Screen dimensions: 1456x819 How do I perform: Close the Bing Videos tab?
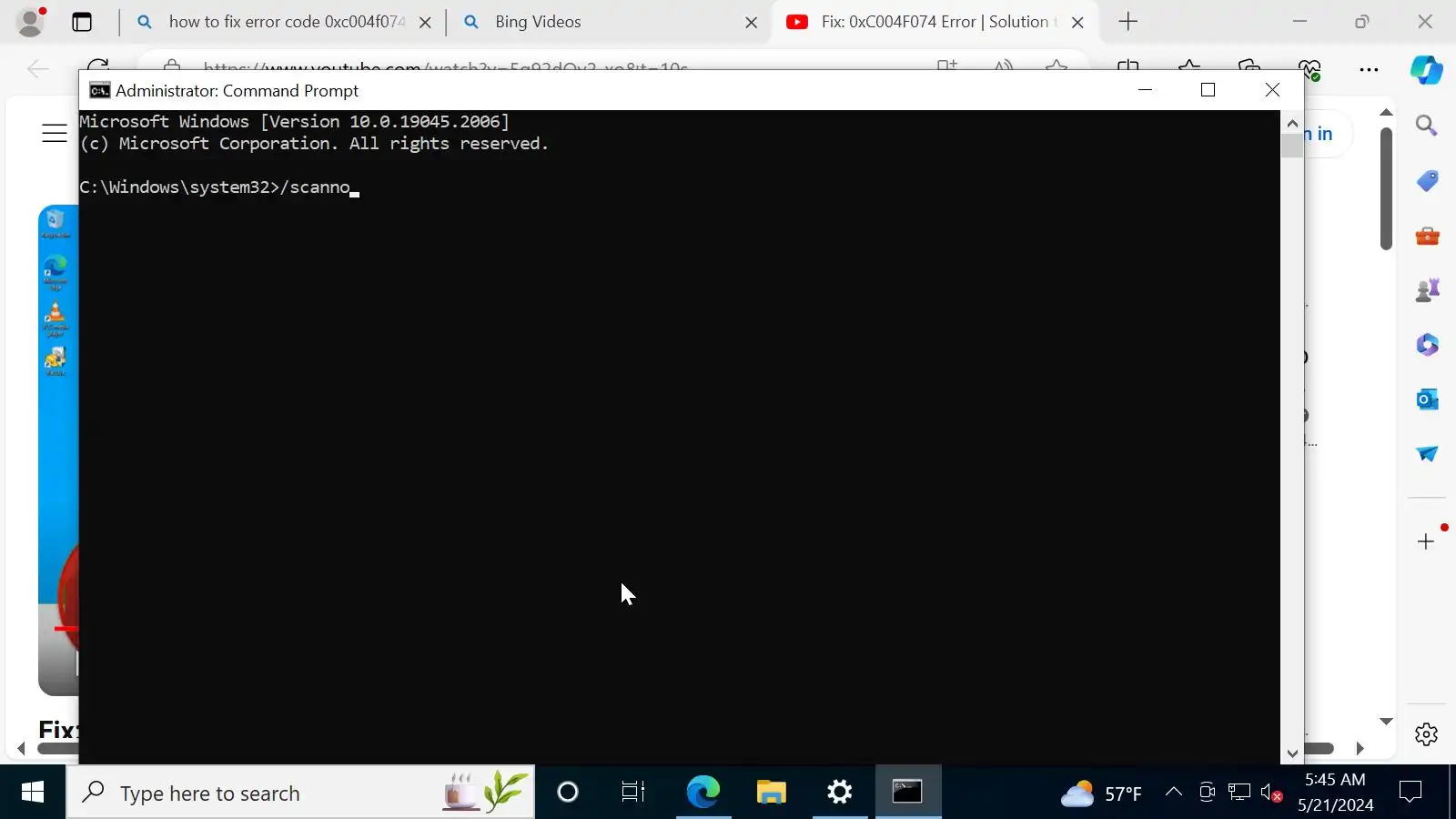pos(752,23)
